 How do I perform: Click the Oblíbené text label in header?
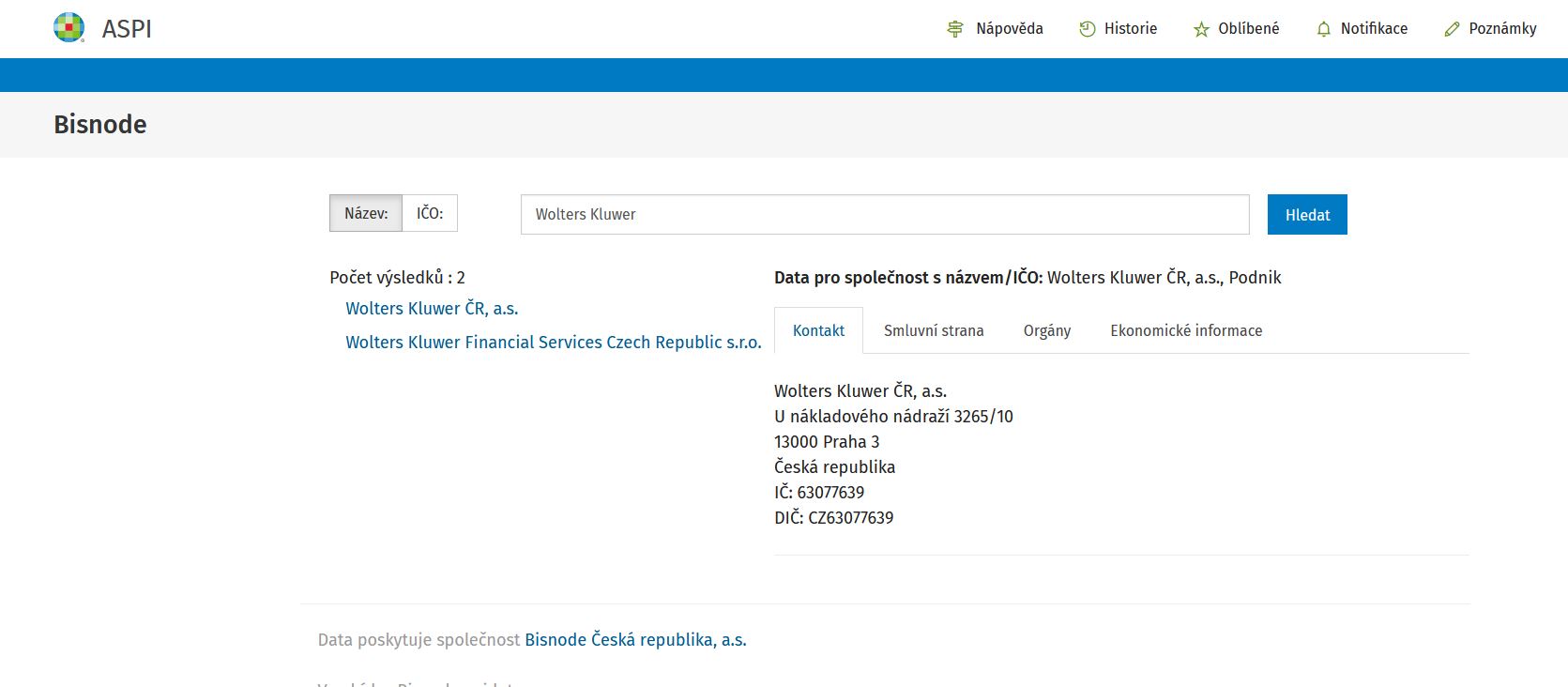click(x=1248, y=29)
